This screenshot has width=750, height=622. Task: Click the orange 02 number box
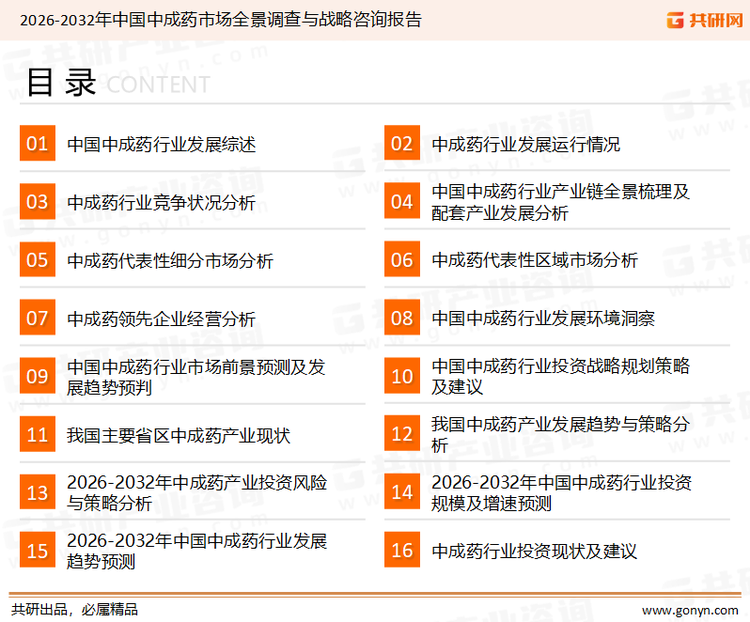point(402,143)
